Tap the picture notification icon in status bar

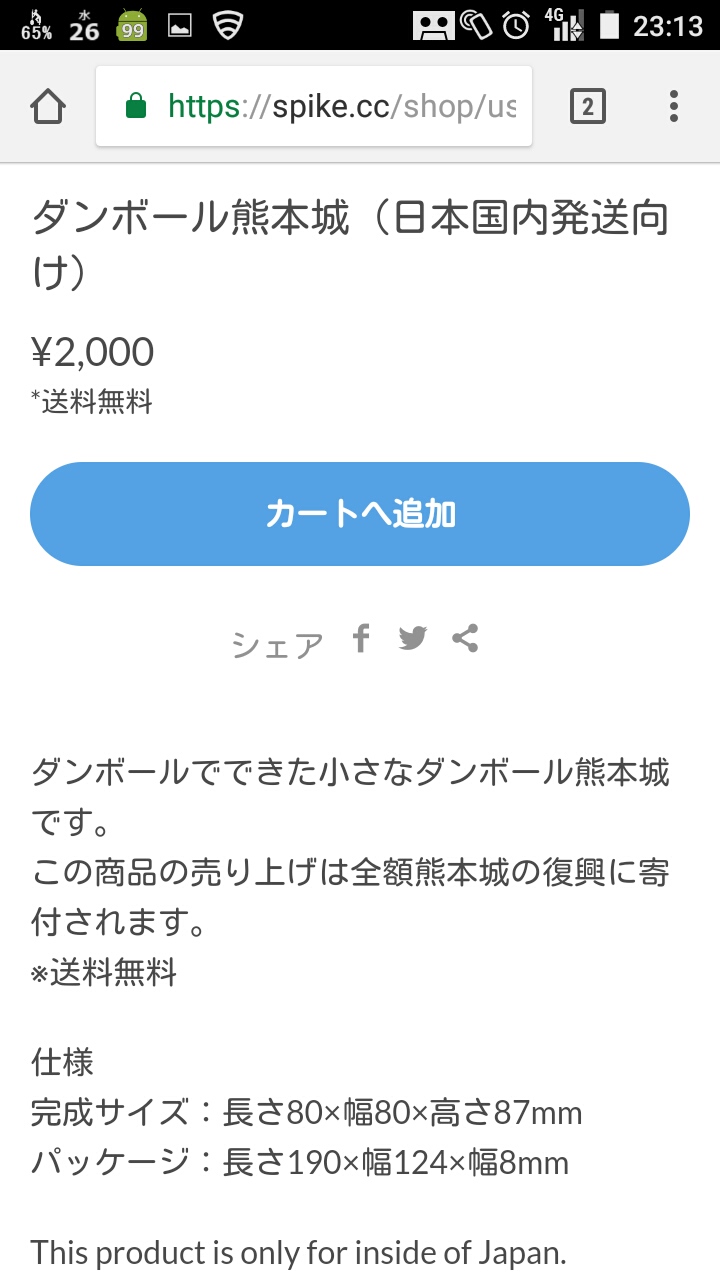[180, 25]
